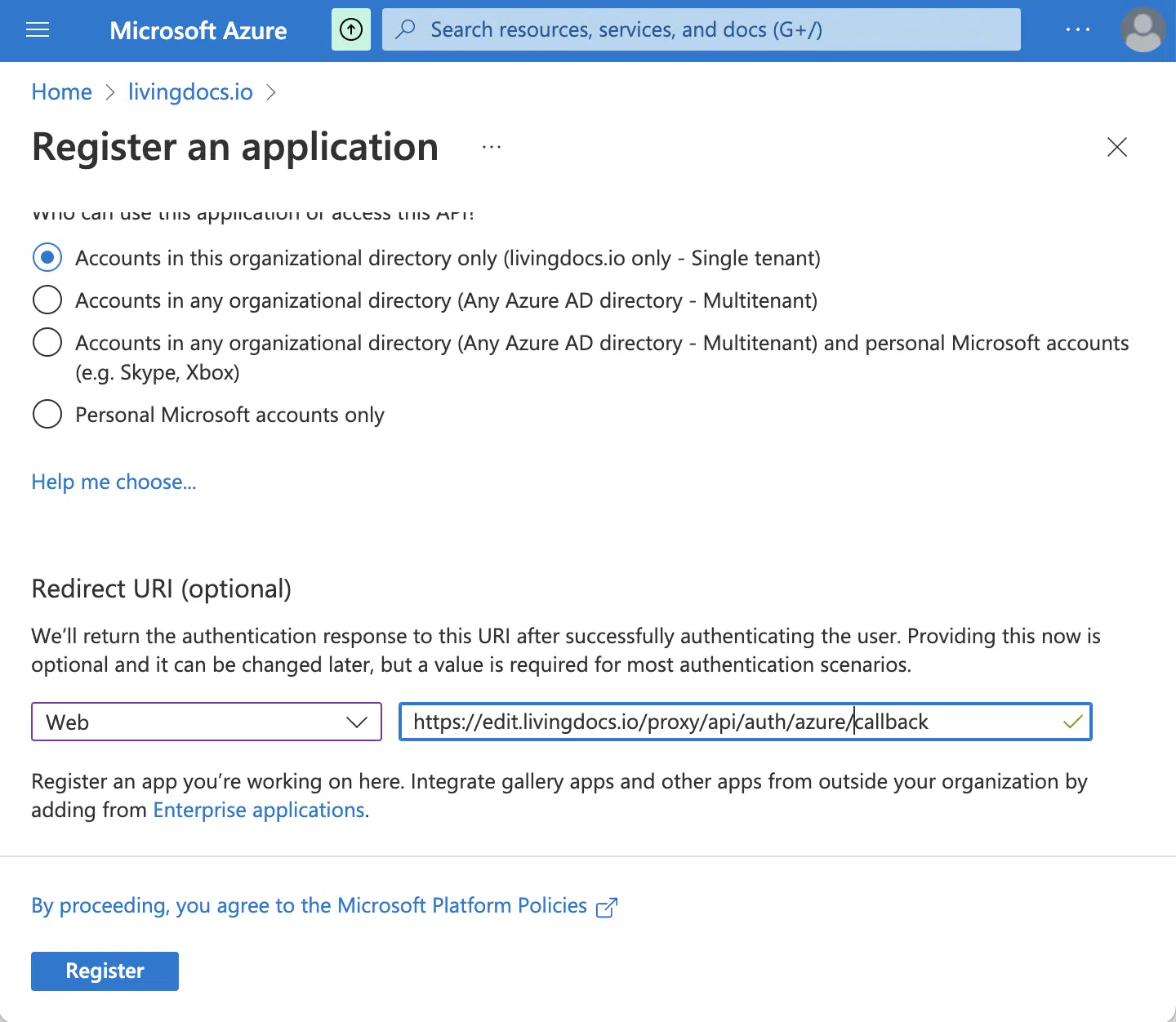Open the top bar more options ellipsis
Image resolution: width=1176 pixels, height=1022 pixels.
click(x=1078, y=29)
